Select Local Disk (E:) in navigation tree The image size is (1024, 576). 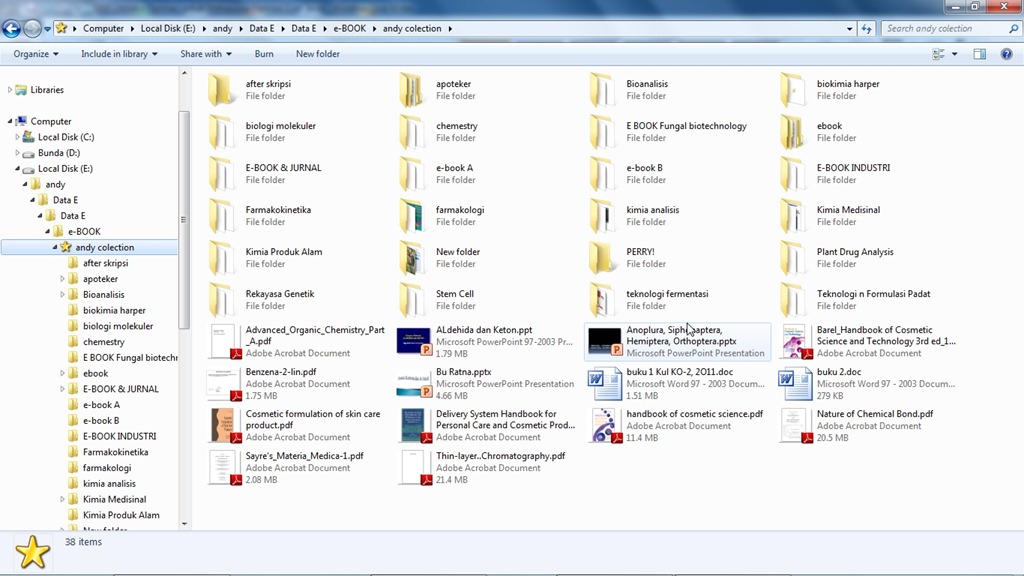(65, 168)
